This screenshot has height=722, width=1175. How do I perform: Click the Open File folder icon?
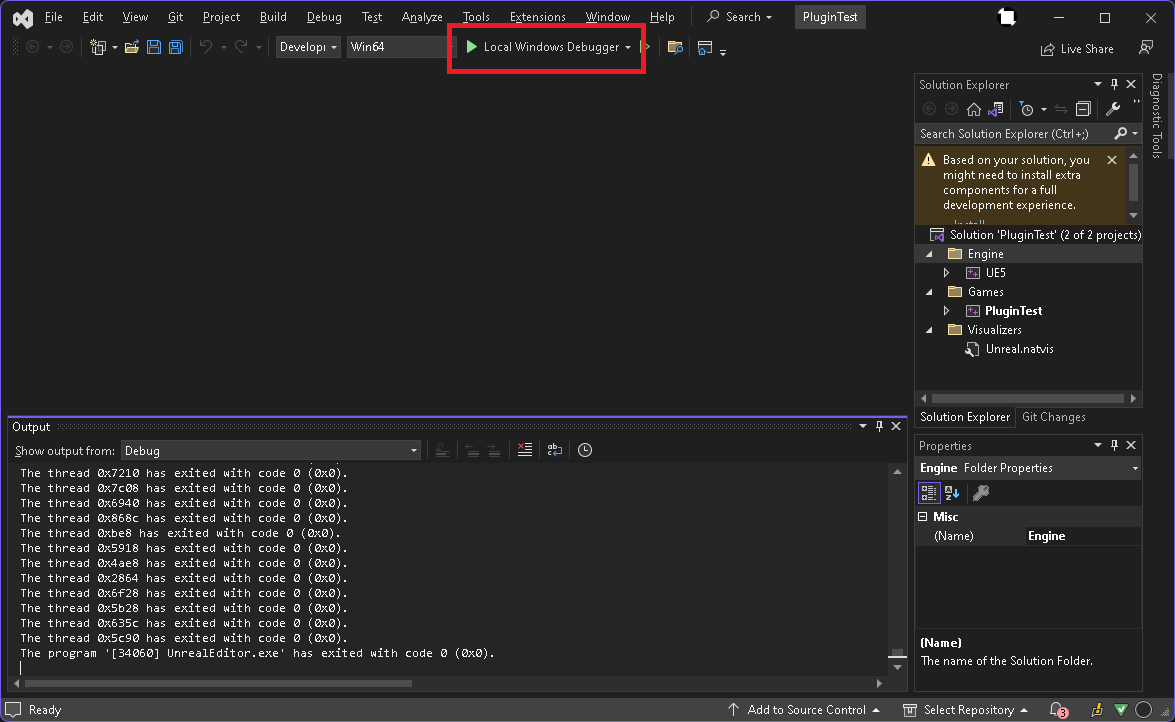132,47
